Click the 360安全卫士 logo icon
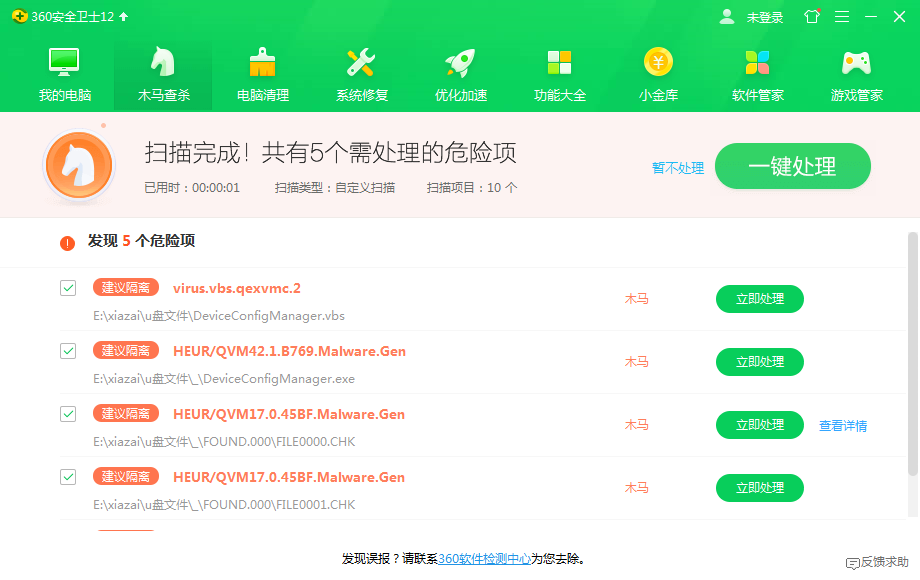Image resolution: width=920 pixels, height=580 pixels. [19, 16]
